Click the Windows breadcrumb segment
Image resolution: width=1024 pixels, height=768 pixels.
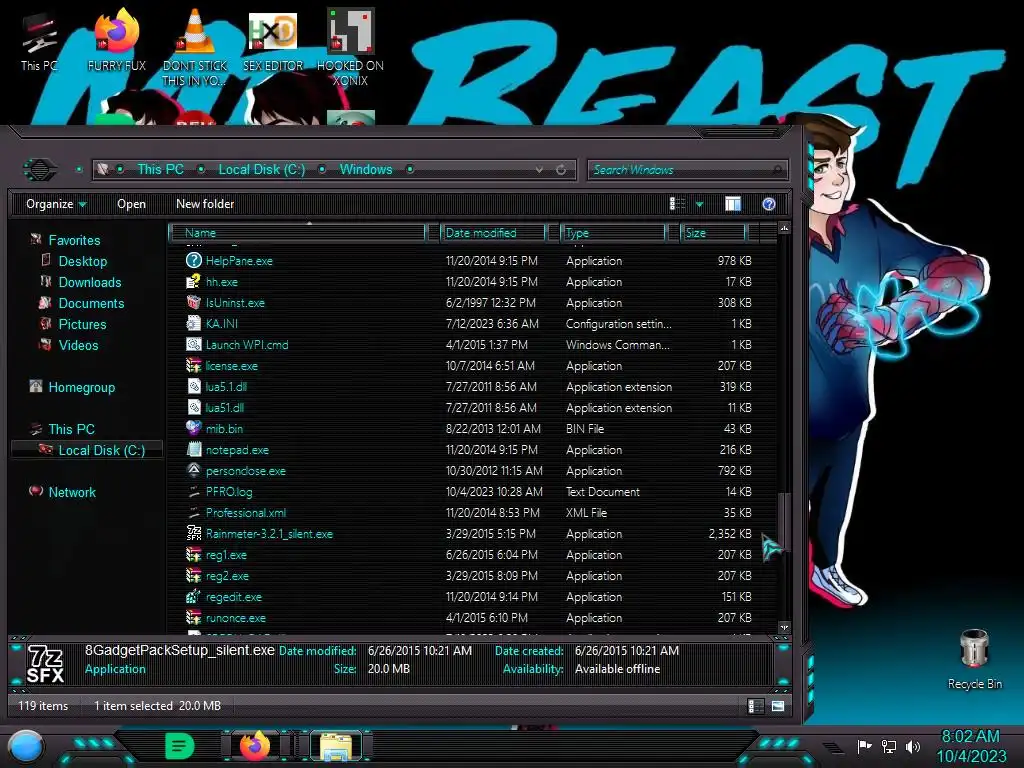pos(366,169)
